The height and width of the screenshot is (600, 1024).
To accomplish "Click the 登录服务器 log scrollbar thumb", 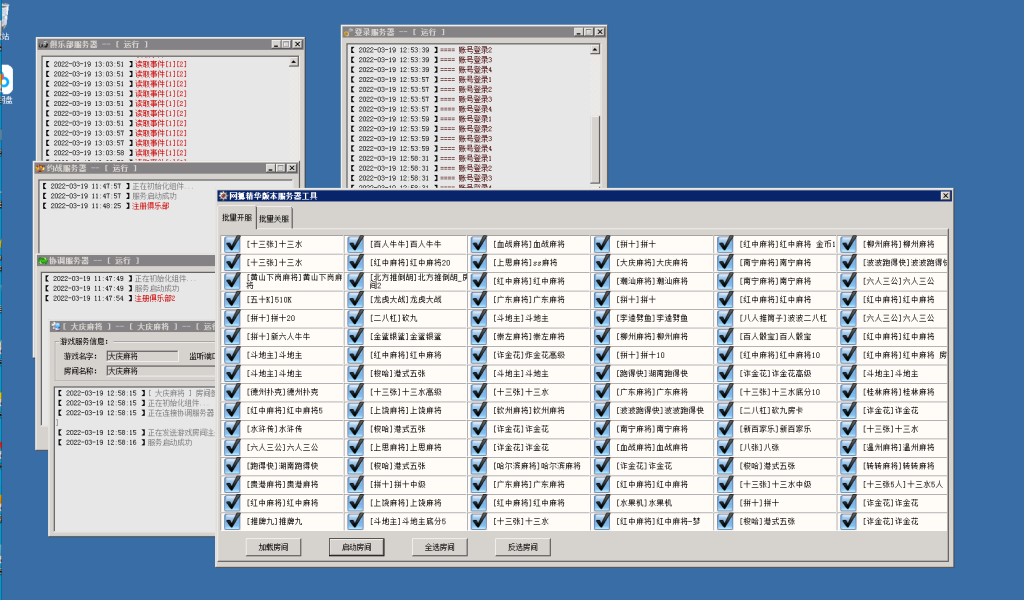I will click(596, 148).
